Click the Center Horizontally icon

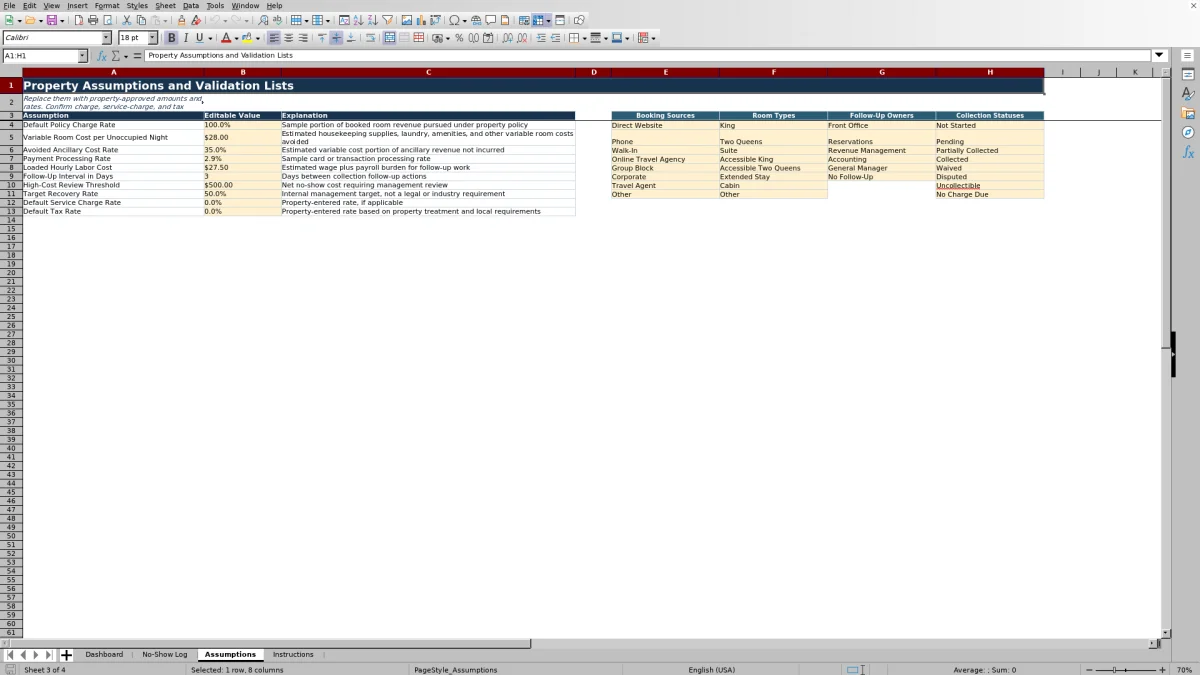click(x=288, y=38)
